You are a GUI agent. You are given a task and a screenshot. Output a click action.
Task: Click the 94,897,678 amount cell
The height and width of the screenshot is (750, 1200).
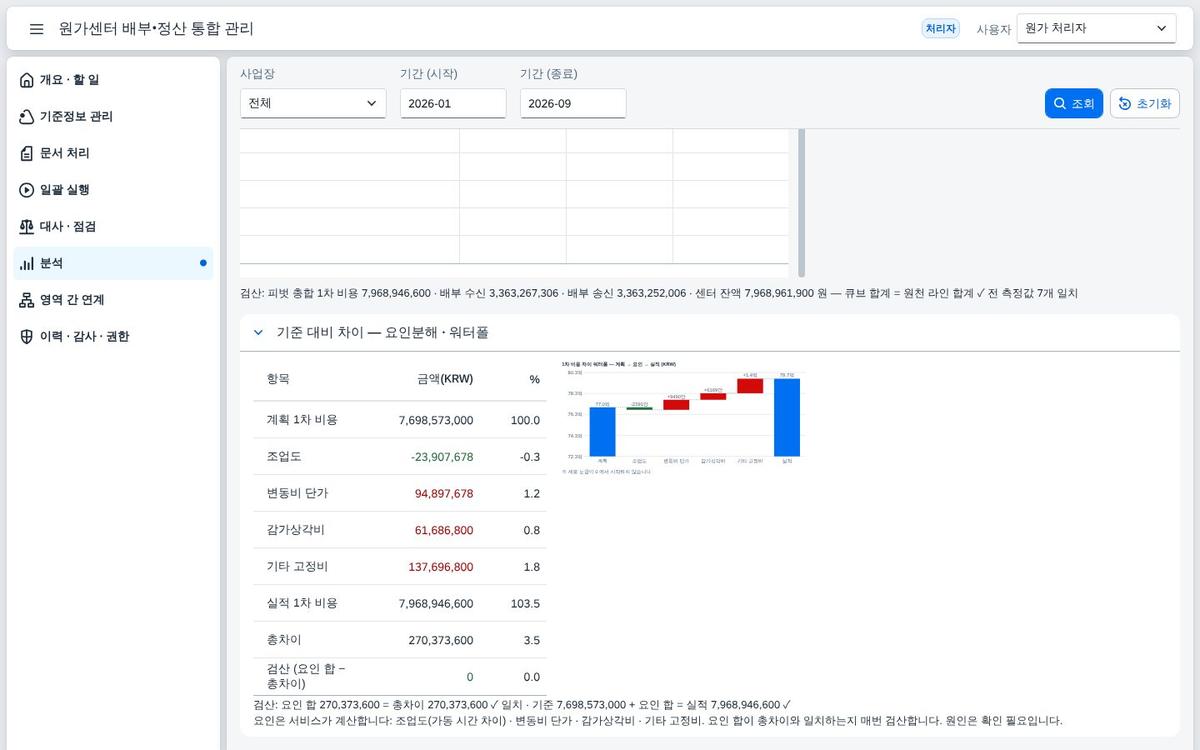(x=444, y=493)
